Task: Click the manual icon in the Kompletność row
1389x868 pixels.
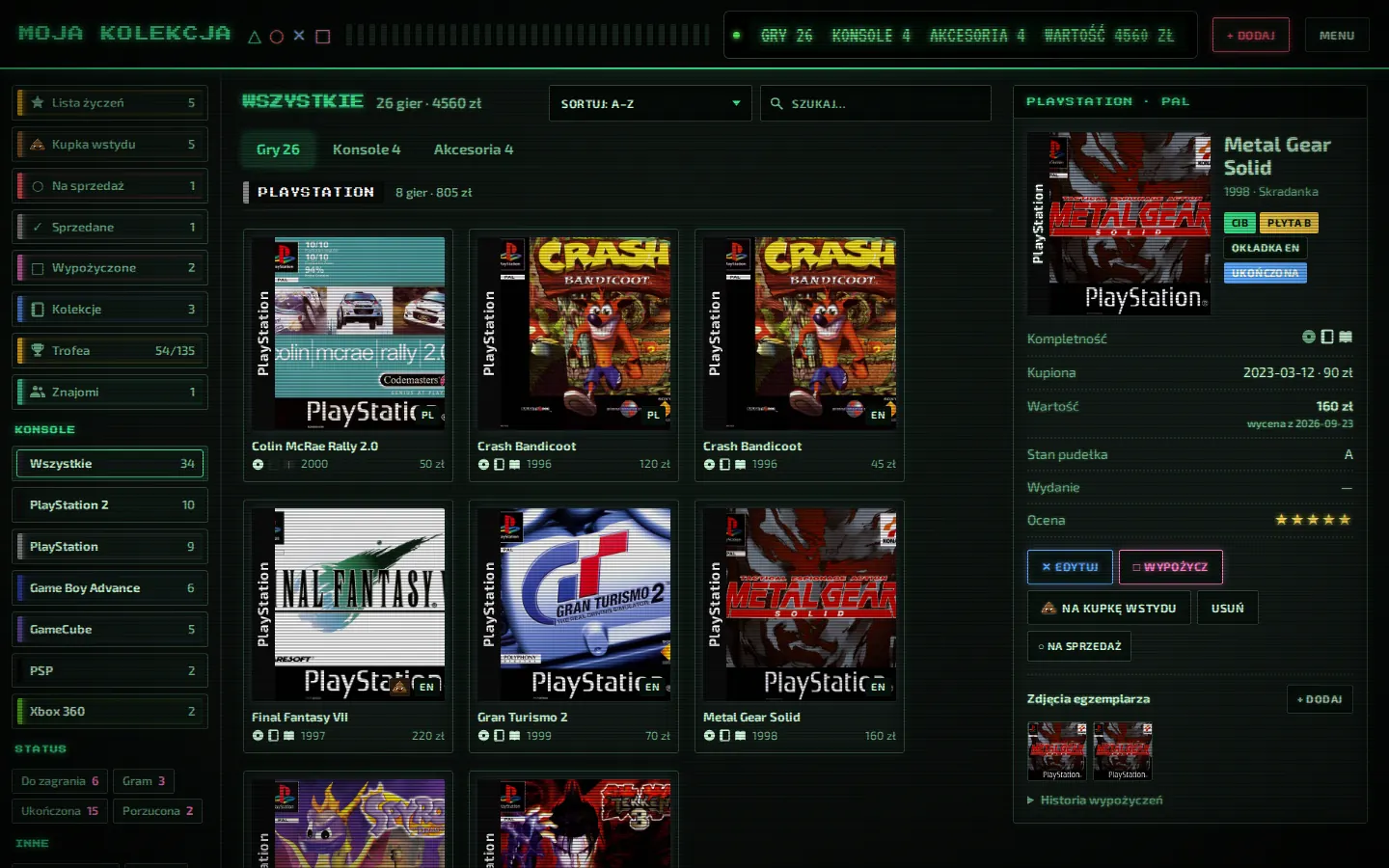Action: 1346,338
